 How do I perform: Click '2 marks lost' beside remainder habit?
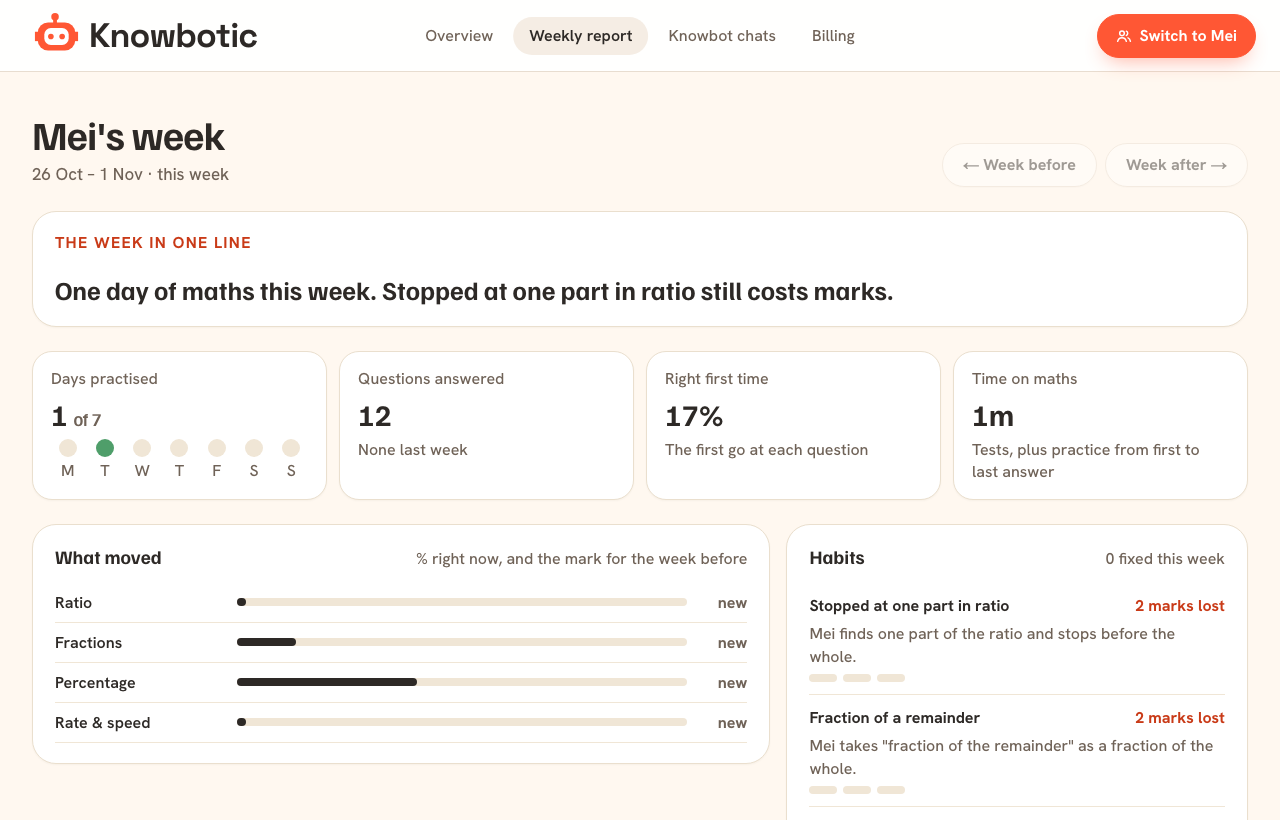click(1180, 718)
